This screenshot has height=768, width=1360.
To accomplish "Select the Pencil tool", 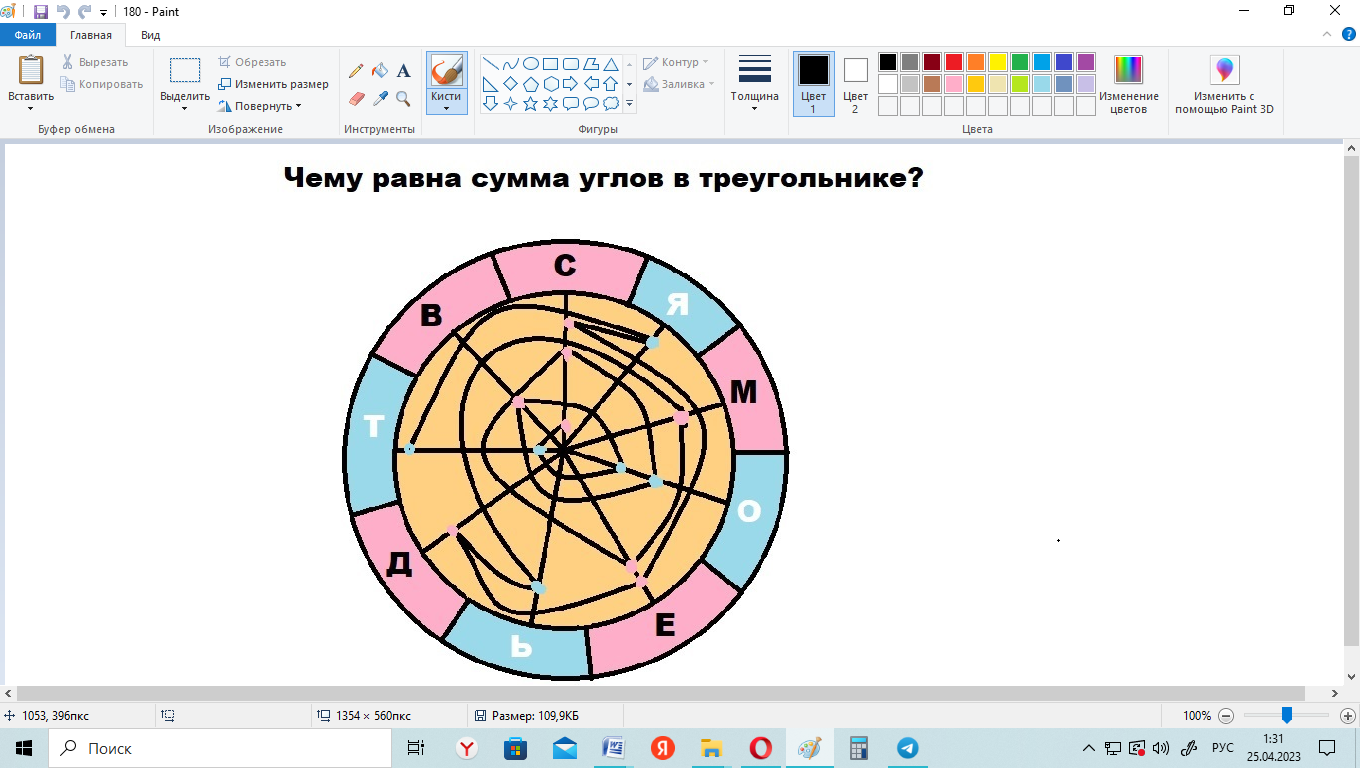I will [x=356, y=71].
